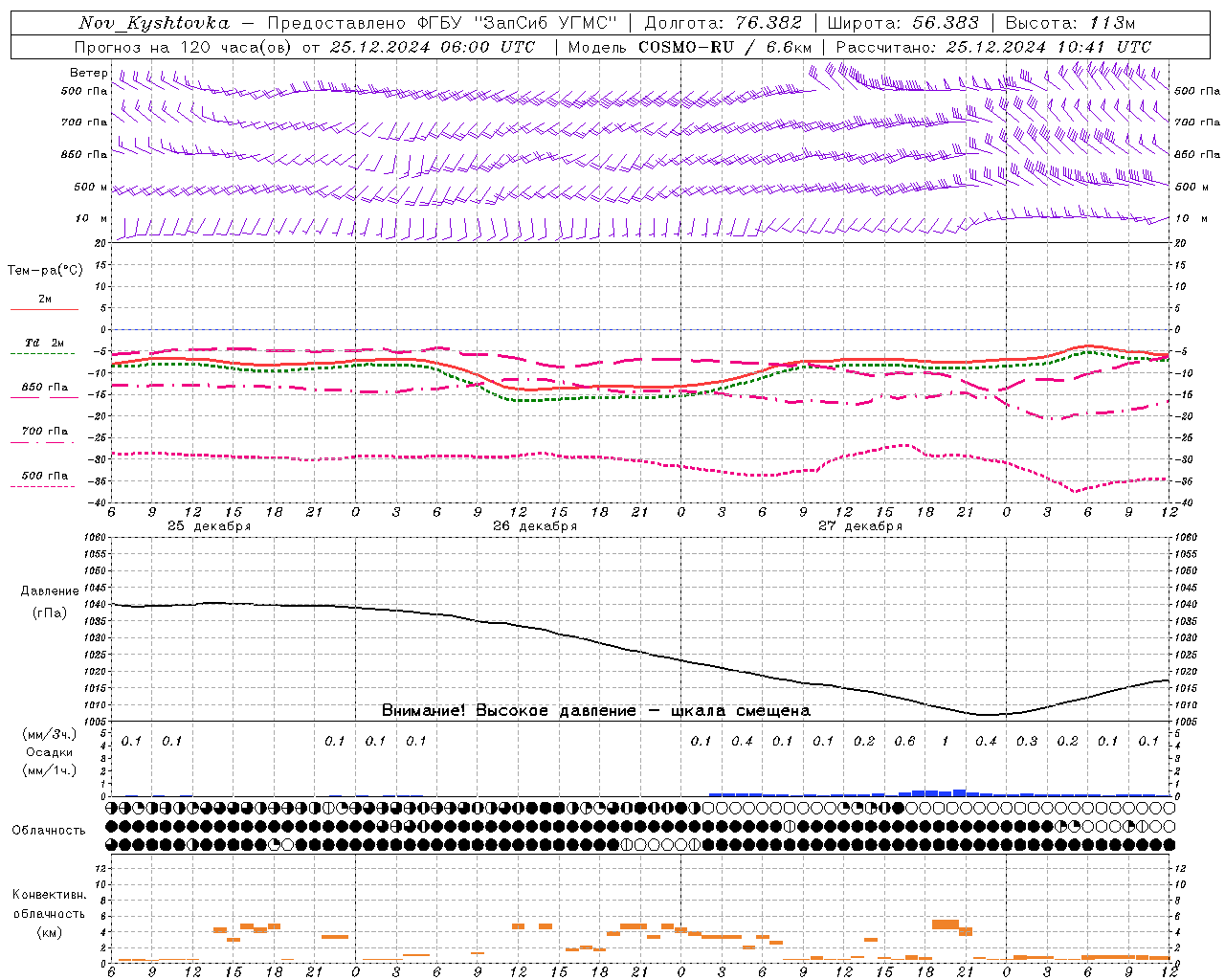This screenshot has height=980, width=1225.
Task: Select the elevation value 113м
Action: (1112, 23)
